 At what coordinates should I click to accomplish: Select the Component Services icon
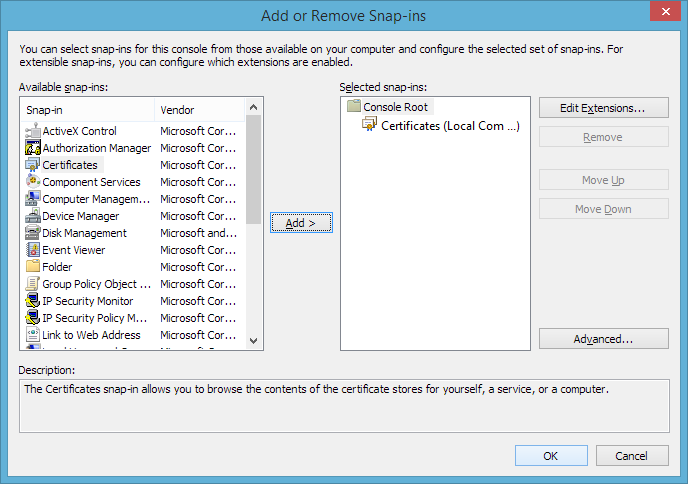pos(32,182)
